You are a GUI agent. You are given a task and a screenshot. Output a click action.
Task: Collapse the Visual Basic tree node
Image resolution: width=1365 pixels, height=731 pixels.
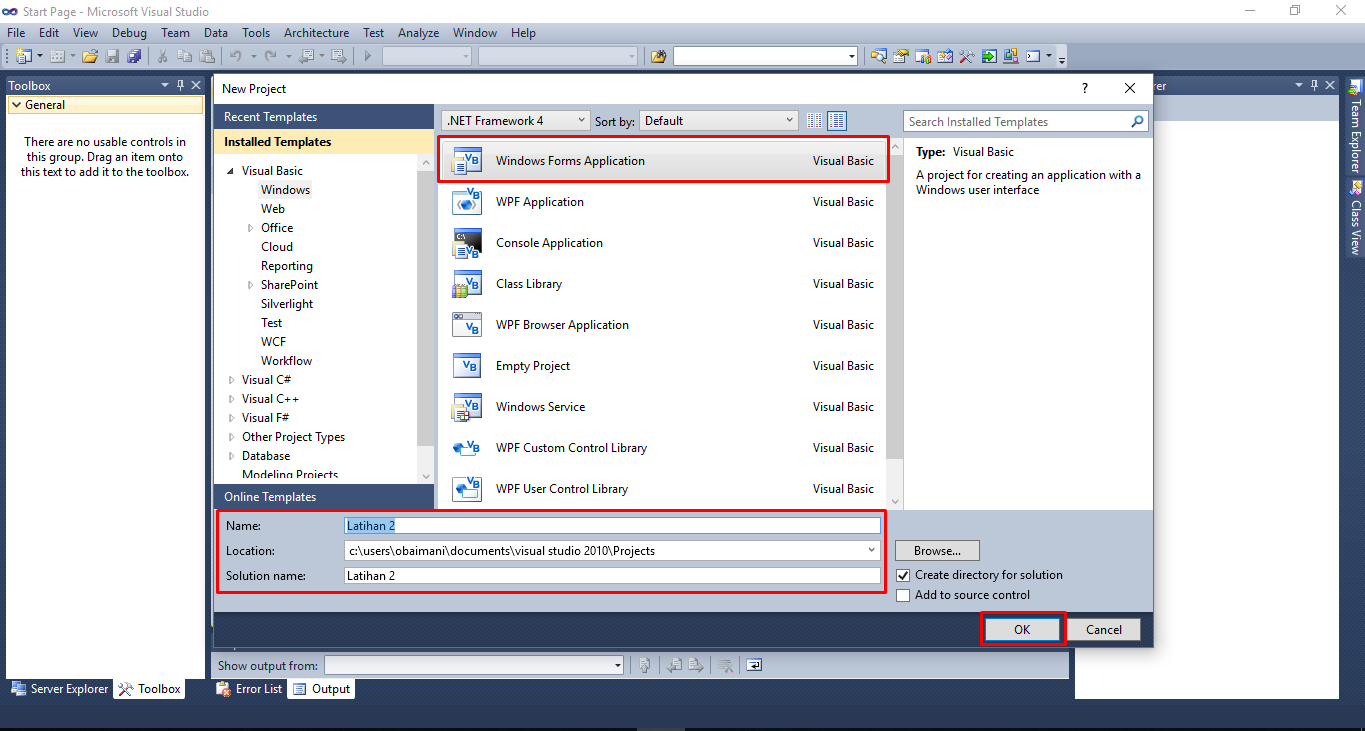232,171
